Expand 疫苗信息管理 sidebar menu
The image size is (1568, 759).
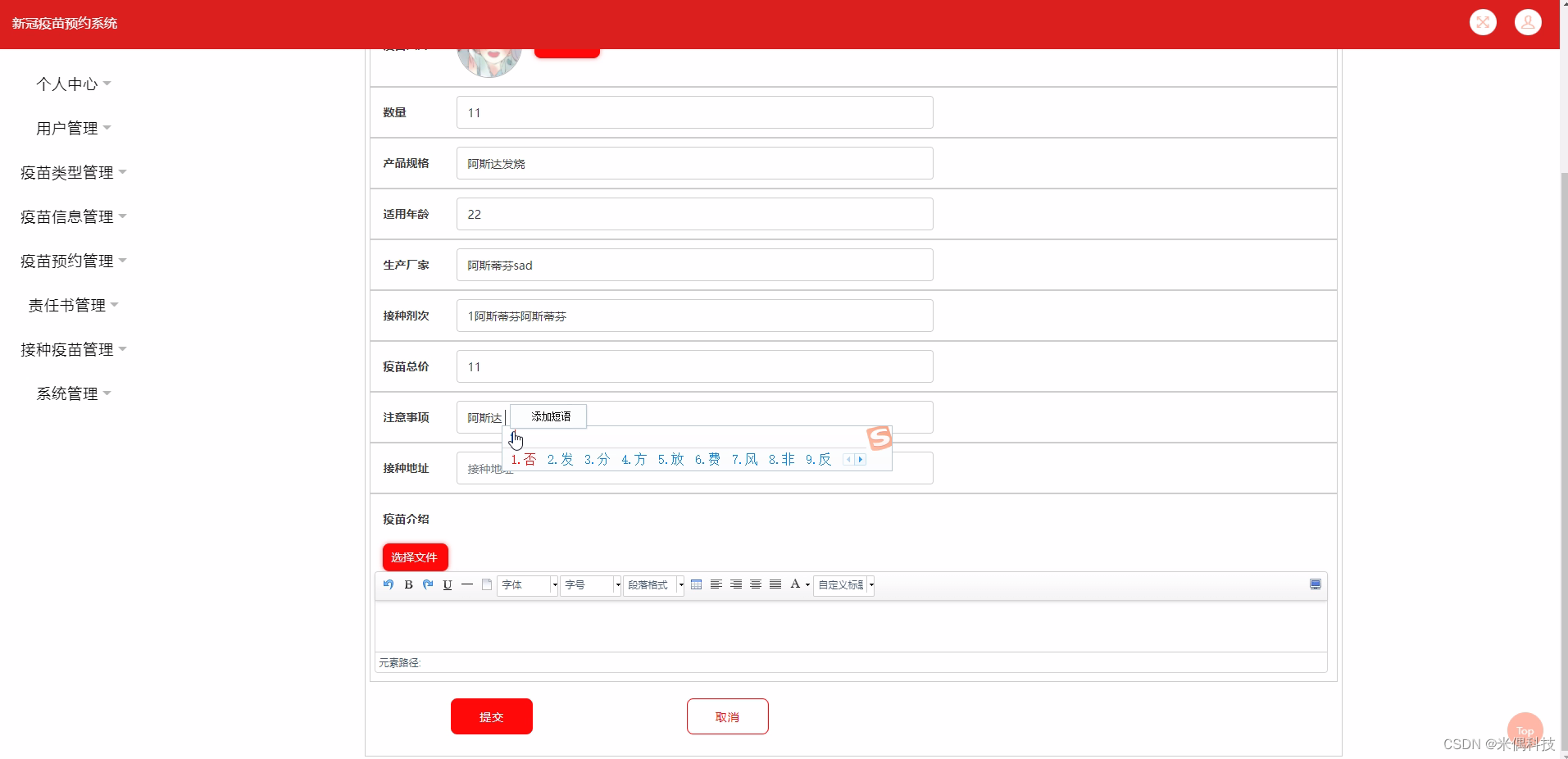(x=74, y=217)
